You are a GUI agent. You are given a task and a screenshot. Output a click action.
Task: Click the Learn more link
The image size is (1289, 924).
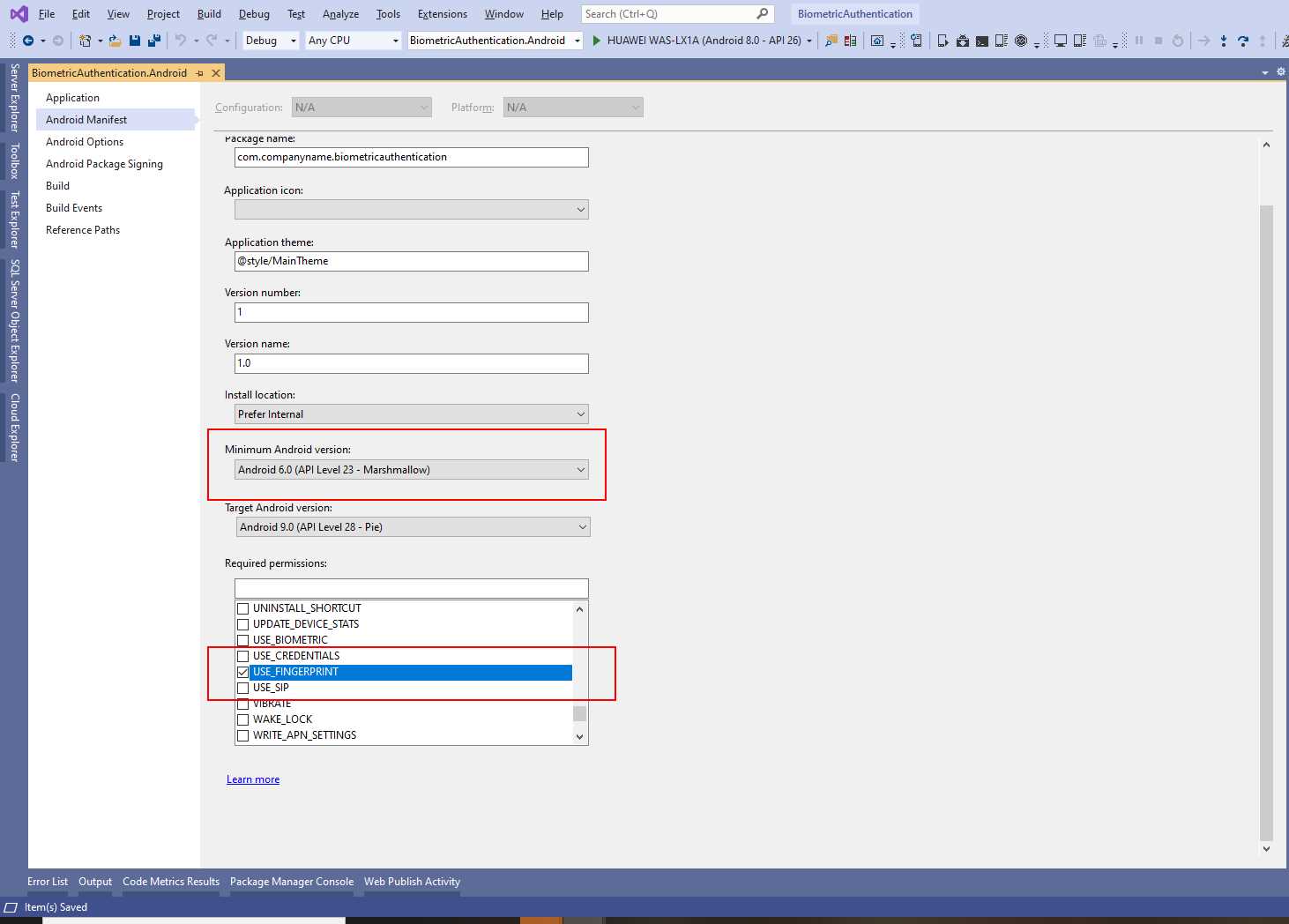pos(253,779)
